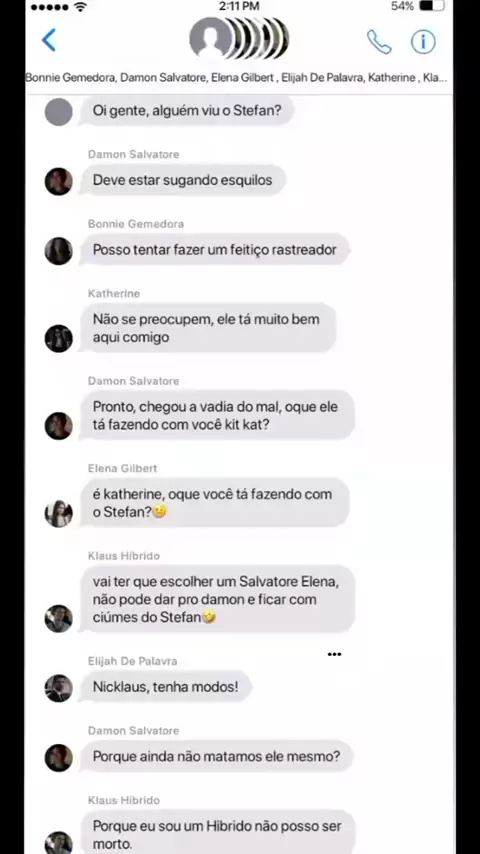Screen dimensions: 480x854
Task: Tap the Klaus Híbrido sender name above 'vai ter'
Action: pos(124,556)
